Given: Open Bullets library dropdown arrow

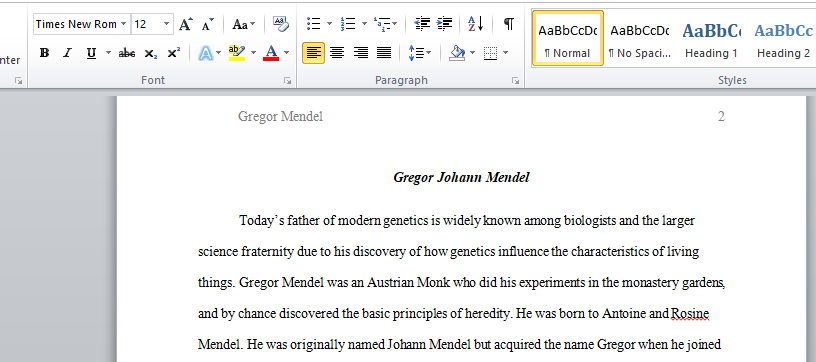Looking at the screenshot, I should tap(329, 24).
